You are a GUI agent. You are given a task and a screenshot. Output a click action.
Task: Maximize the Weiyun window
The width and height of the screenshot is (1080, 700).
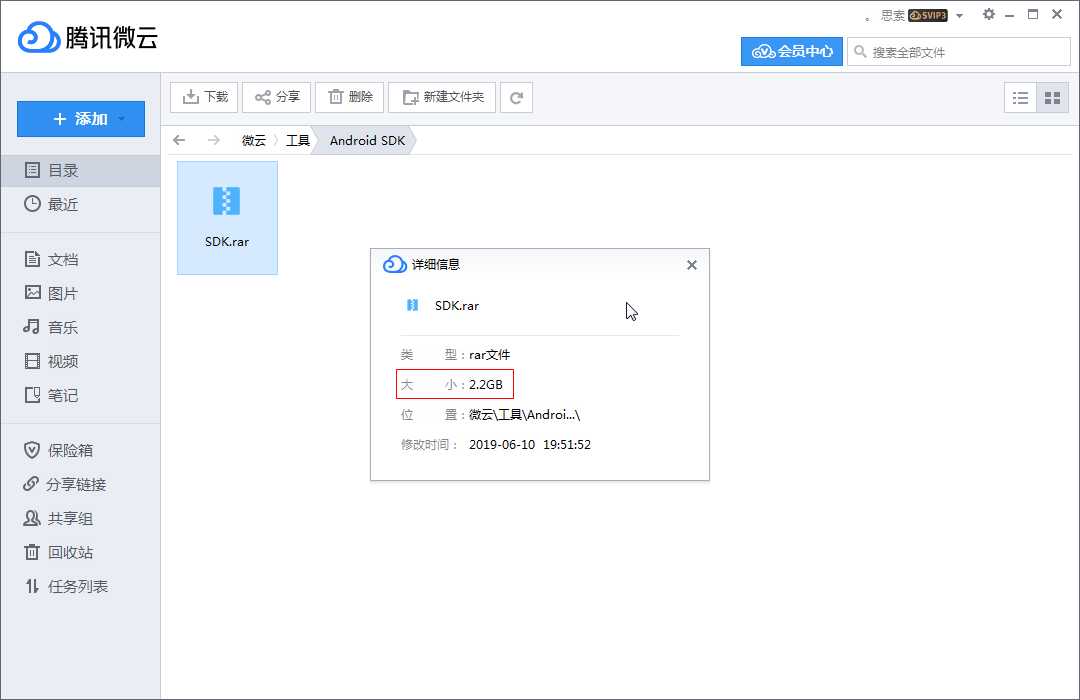[1032, 14]
